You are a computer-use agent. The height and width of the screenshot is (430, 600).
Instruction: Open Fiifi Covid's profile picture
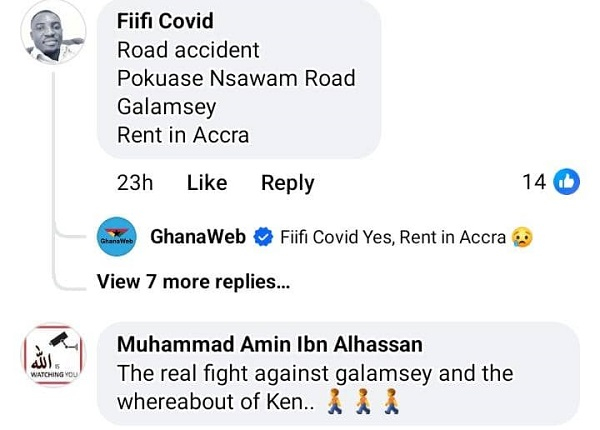click(x=54, y=32)
